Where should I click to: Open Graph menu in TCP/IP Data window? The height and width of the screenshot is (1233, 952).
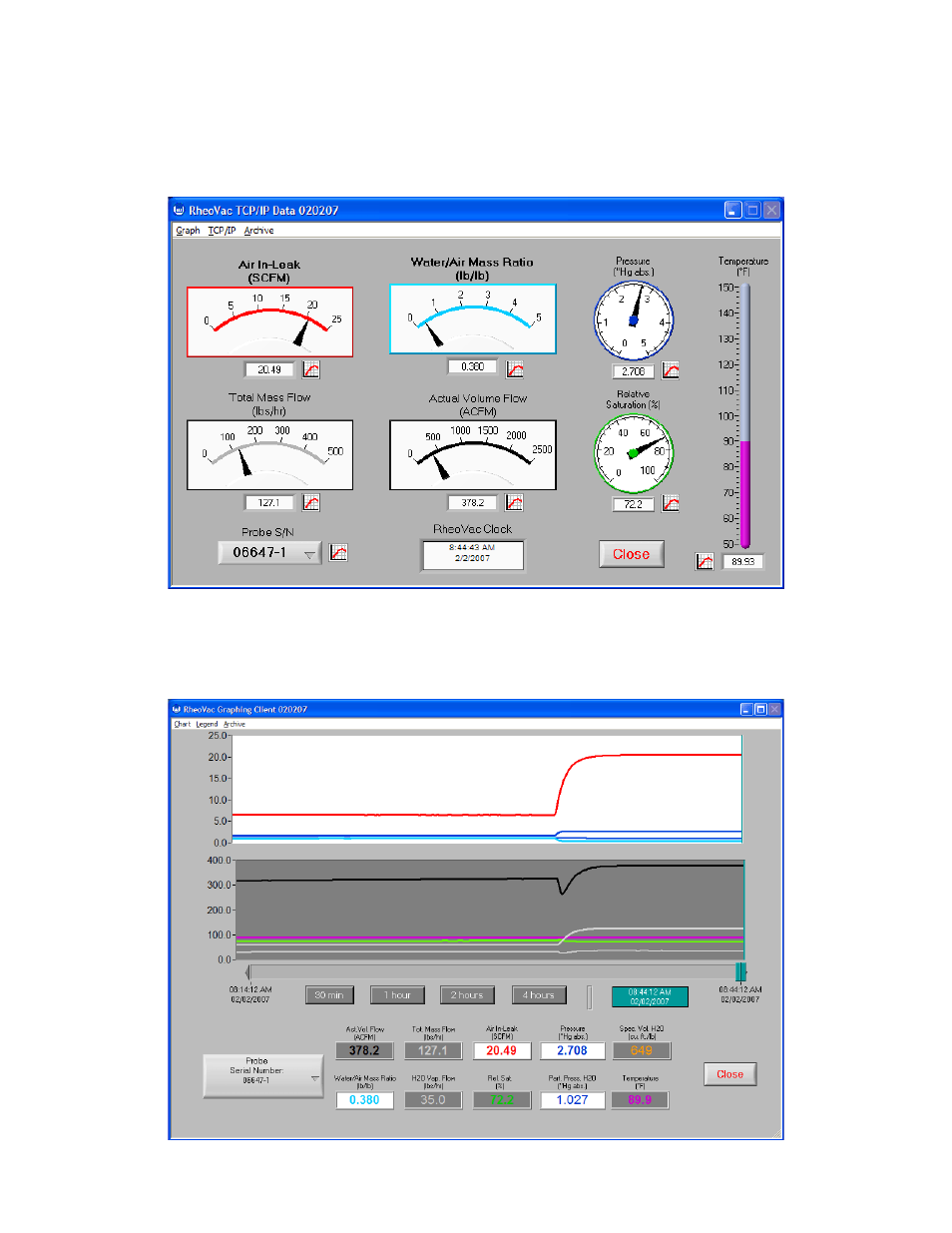188,231
